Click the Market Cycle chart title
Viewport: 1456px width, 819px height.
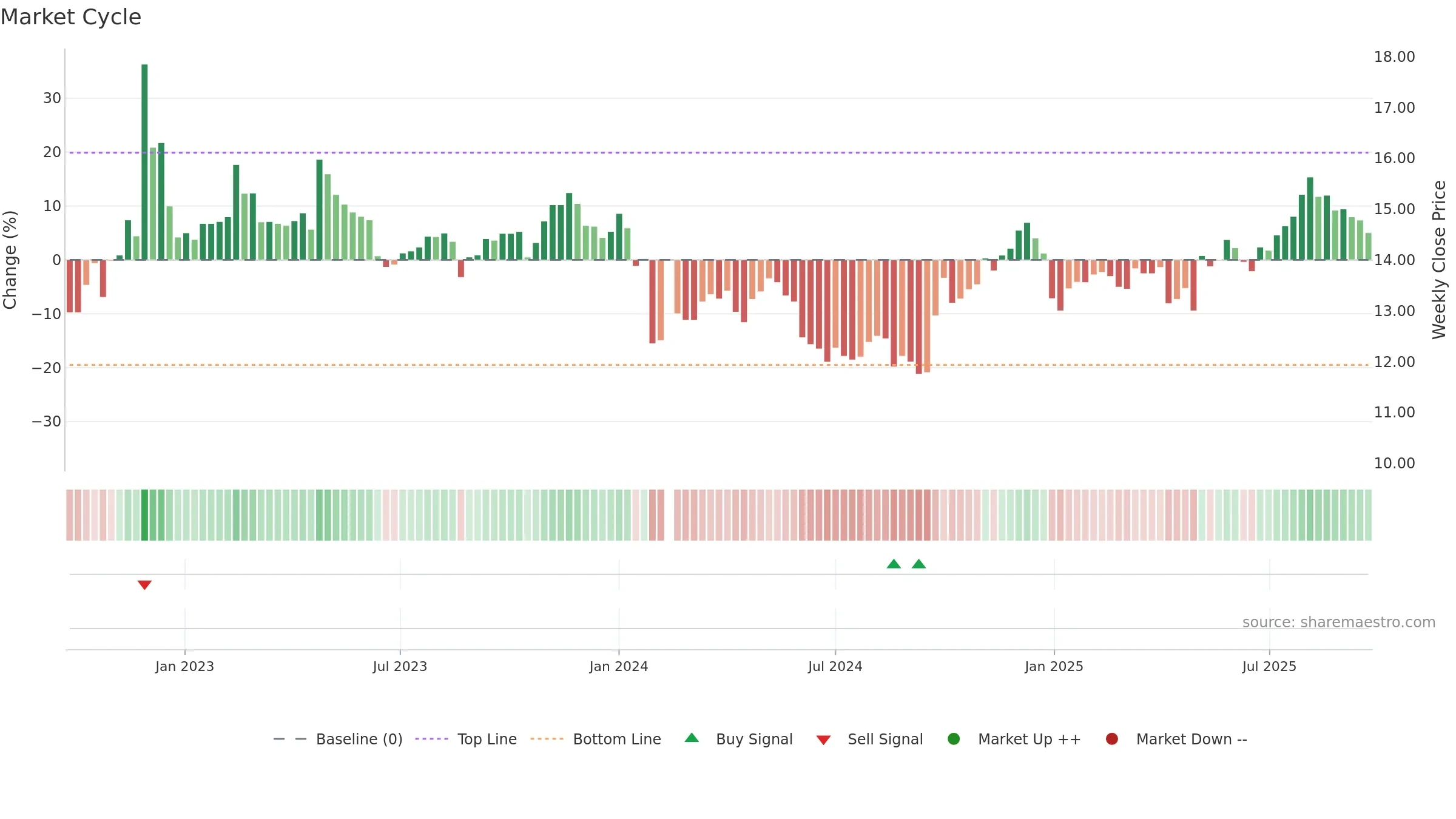tap(71, 17)
